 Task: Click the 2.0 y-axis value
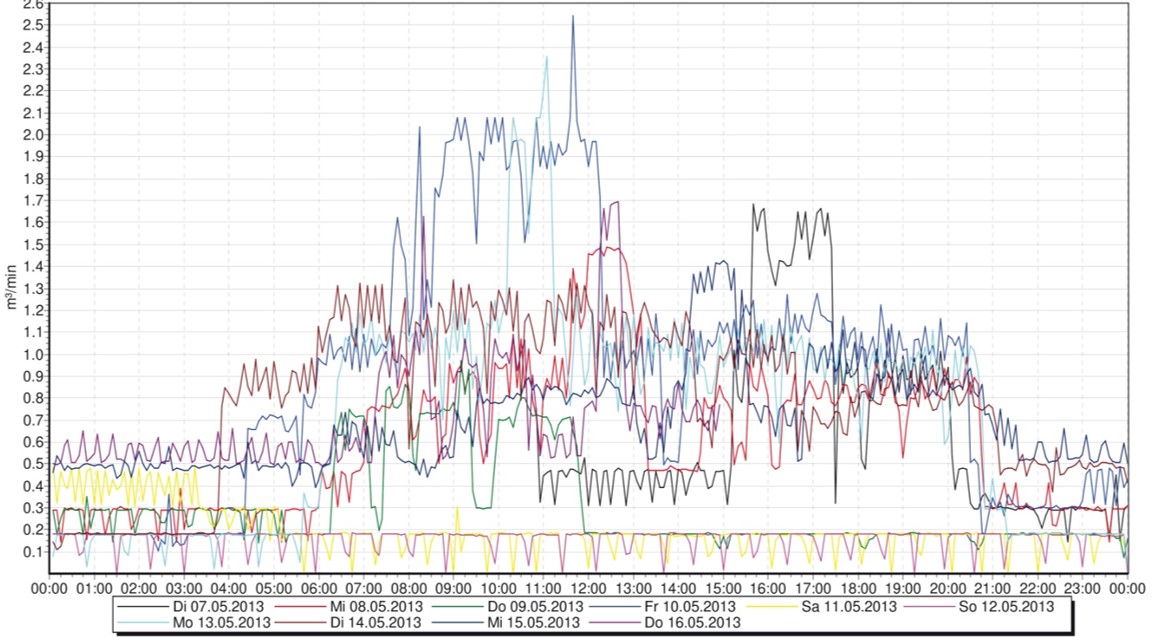pyautogui.click(x=34, y=135)
